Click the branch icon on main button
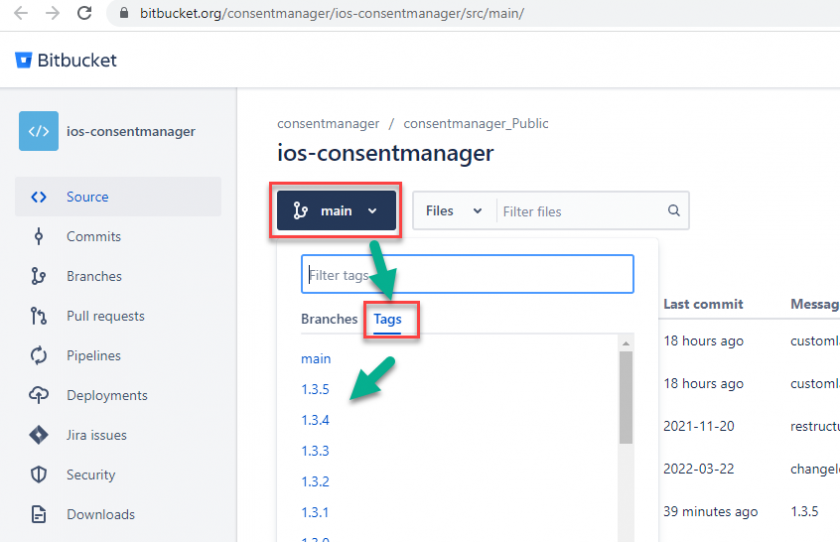This screenshot has height=542, width=840. 301,211
